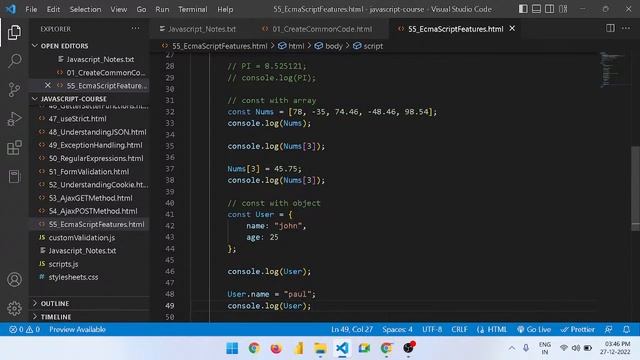The width and height of the screenshot is (640, 360).
Task: Close the 55_EcmaScriptFeatures.html tab
Action: click(512, 29)
